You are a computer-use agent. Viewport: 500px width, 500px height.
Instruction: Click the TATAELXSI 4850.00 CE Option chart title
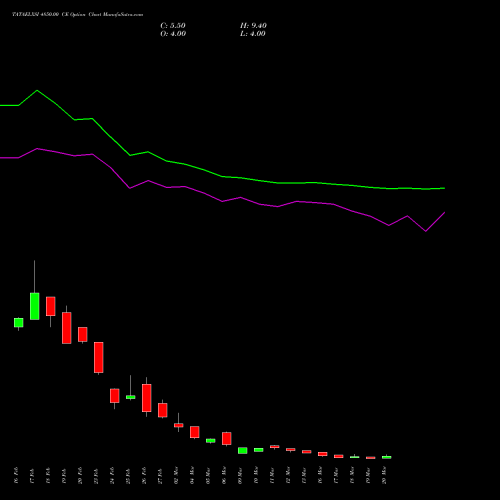point(78,15)
